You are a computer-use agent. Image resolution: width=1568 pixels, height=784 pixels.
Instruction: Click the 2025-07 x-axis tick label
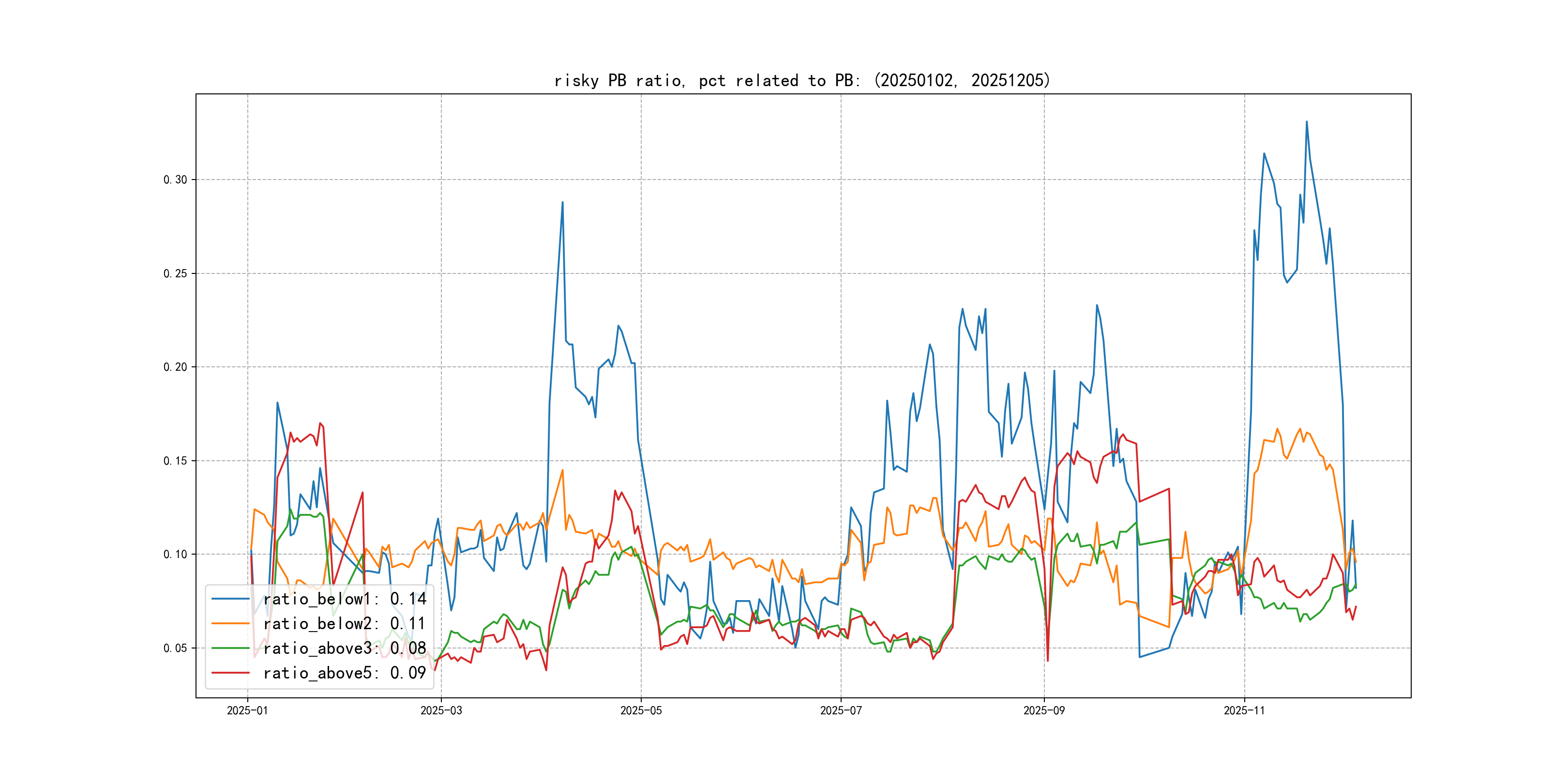tap(841, 710)
